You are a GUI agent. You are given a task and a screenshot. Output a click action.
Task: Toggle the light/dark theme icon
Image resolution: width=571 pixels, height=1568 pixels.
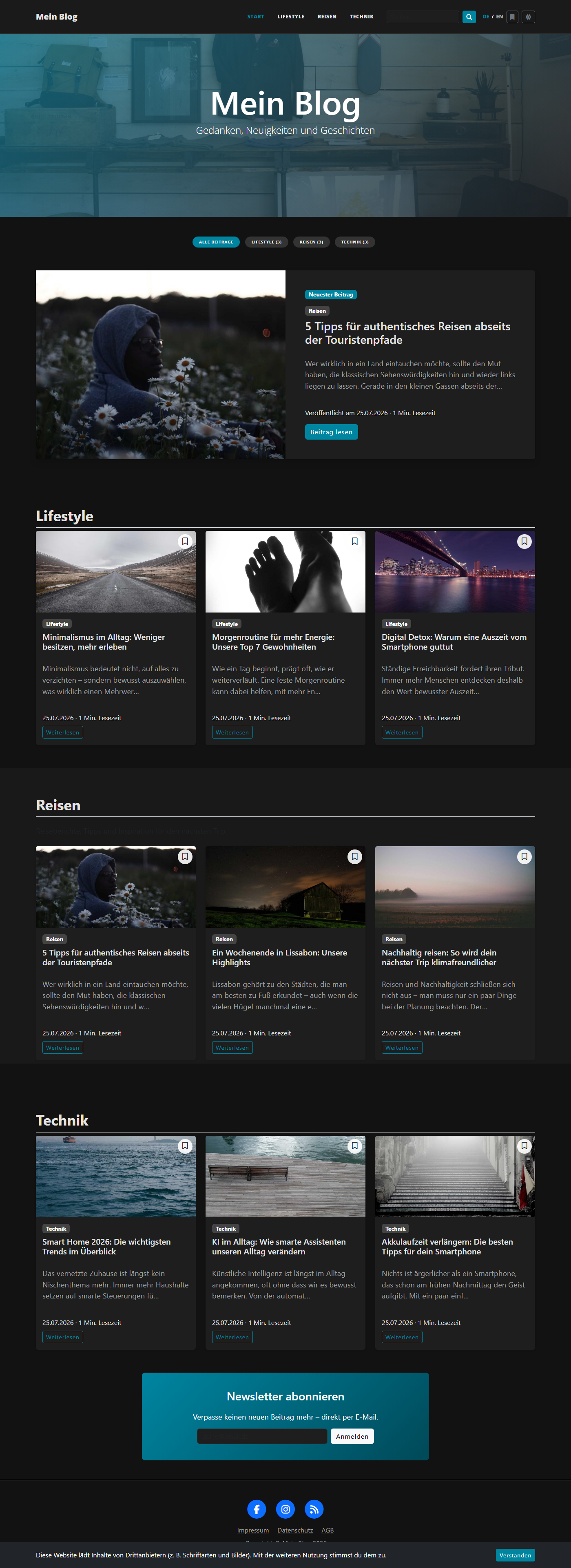pos(528,17)
